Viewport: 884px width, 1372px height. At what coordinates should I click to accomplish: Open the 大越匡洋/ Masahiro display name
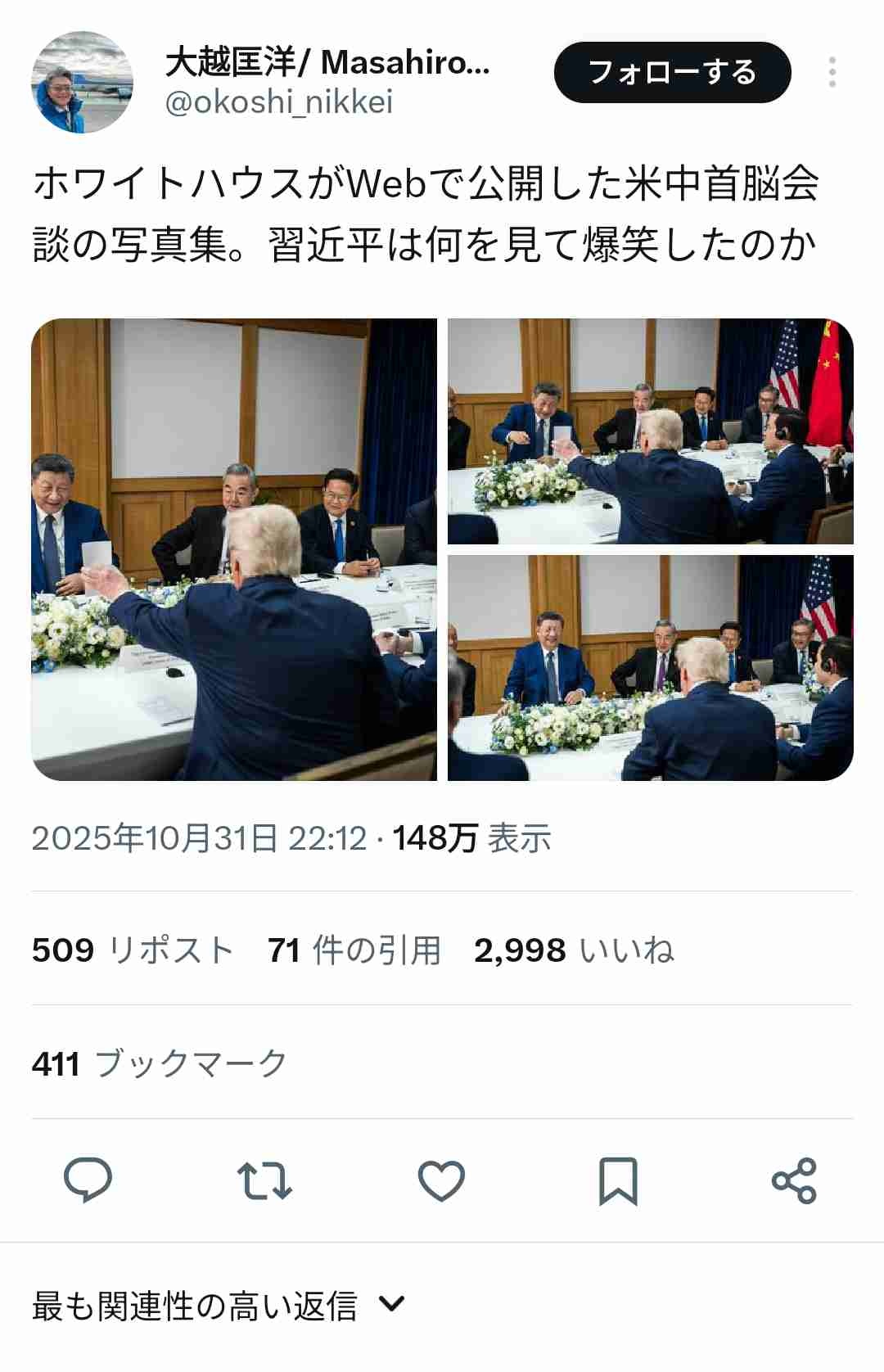click(327, 62)
